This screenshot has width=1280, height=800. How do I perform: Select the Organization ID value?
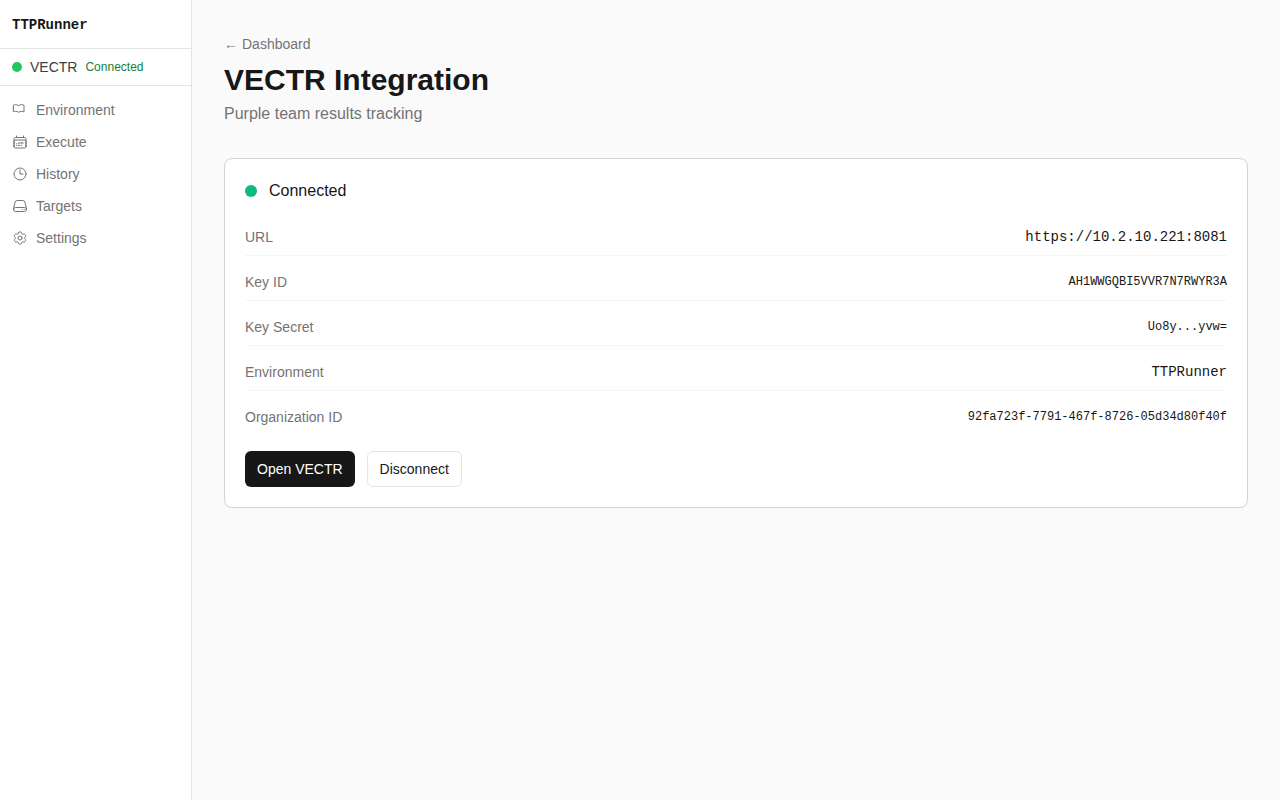[x=1097, y=417]
